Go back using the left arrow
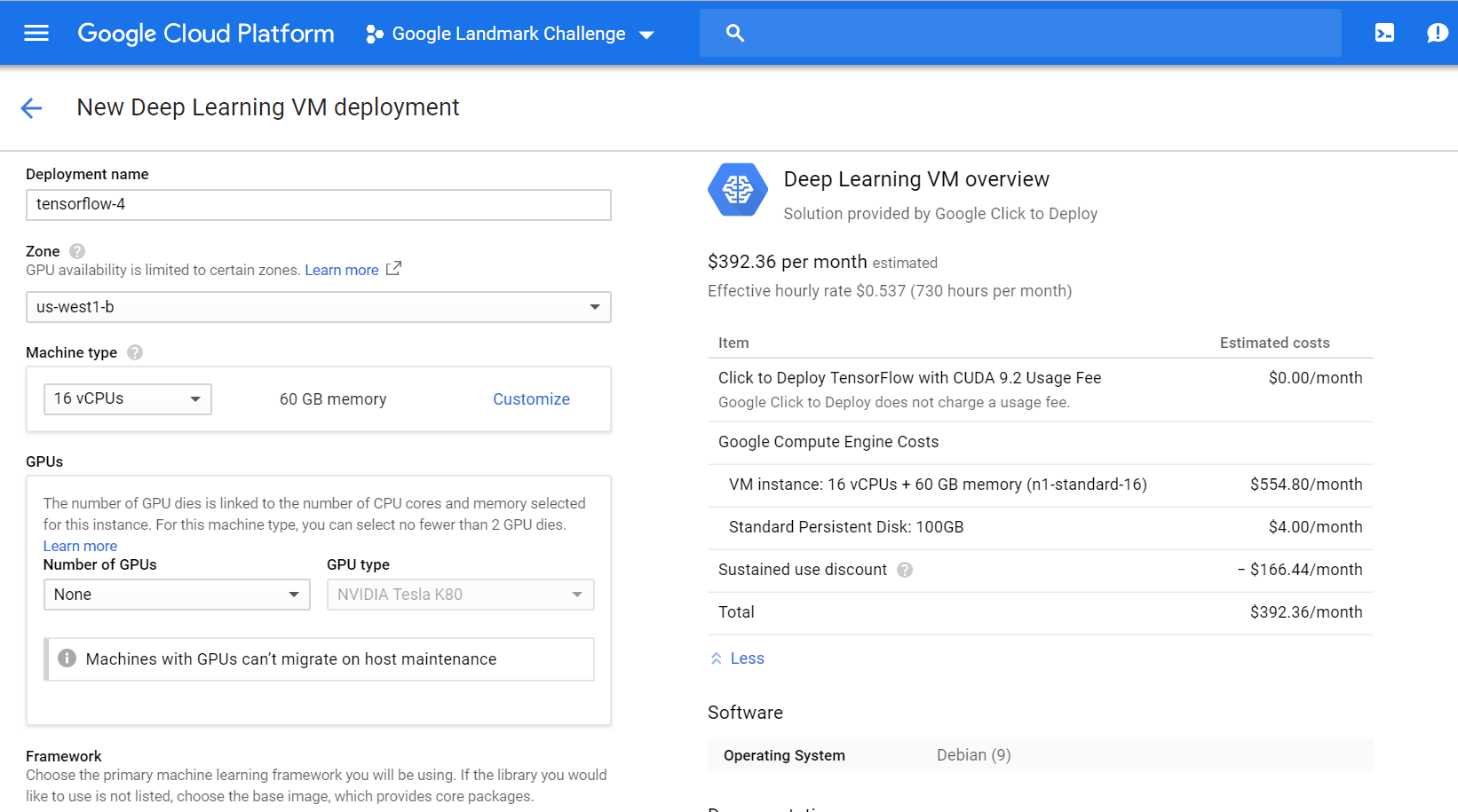The height and width of the screenshot is (812, 1458). (x=31, y=108)
